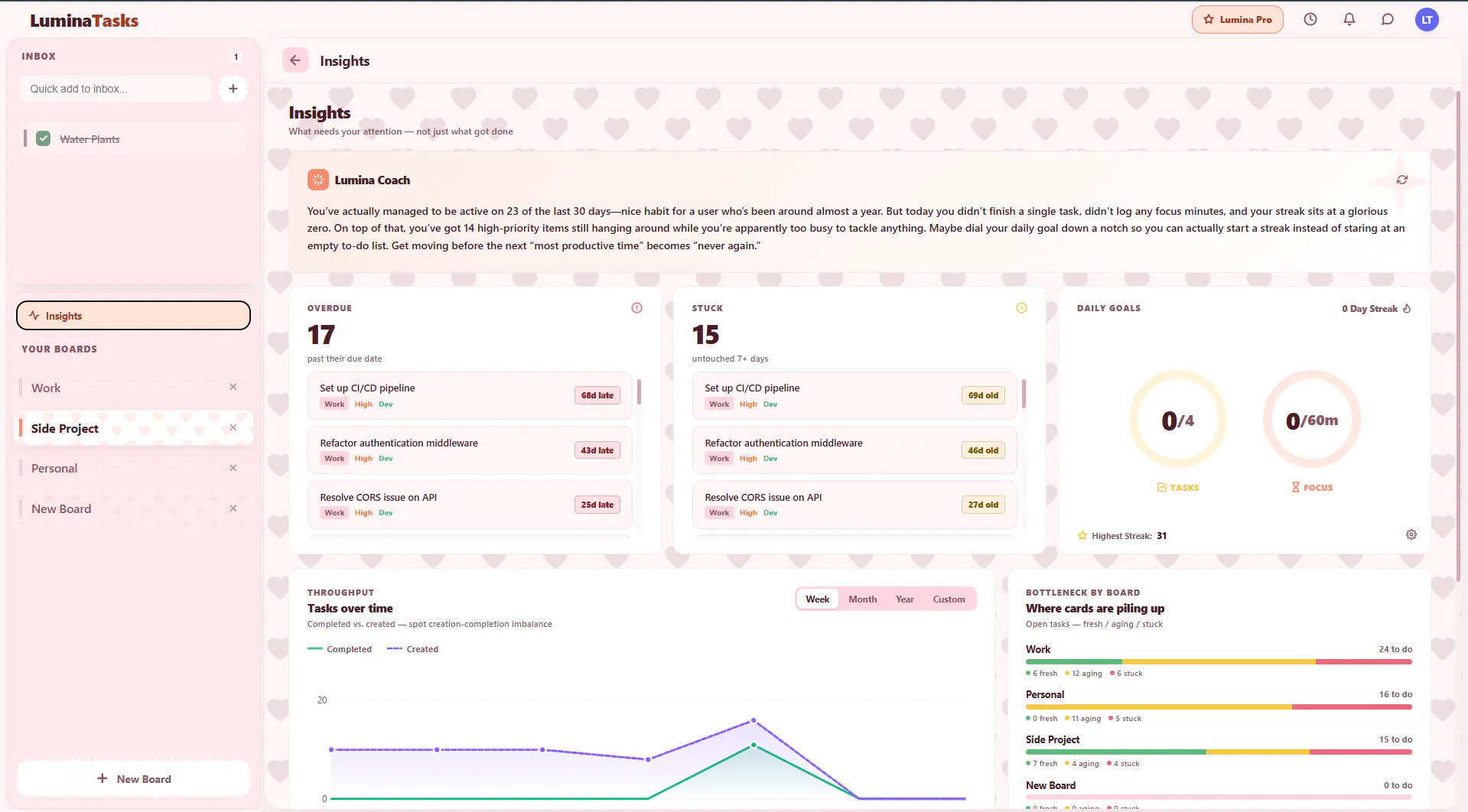Click the Highest Streak star icon
The image size is (1468, 812).
coord(1082,535)
